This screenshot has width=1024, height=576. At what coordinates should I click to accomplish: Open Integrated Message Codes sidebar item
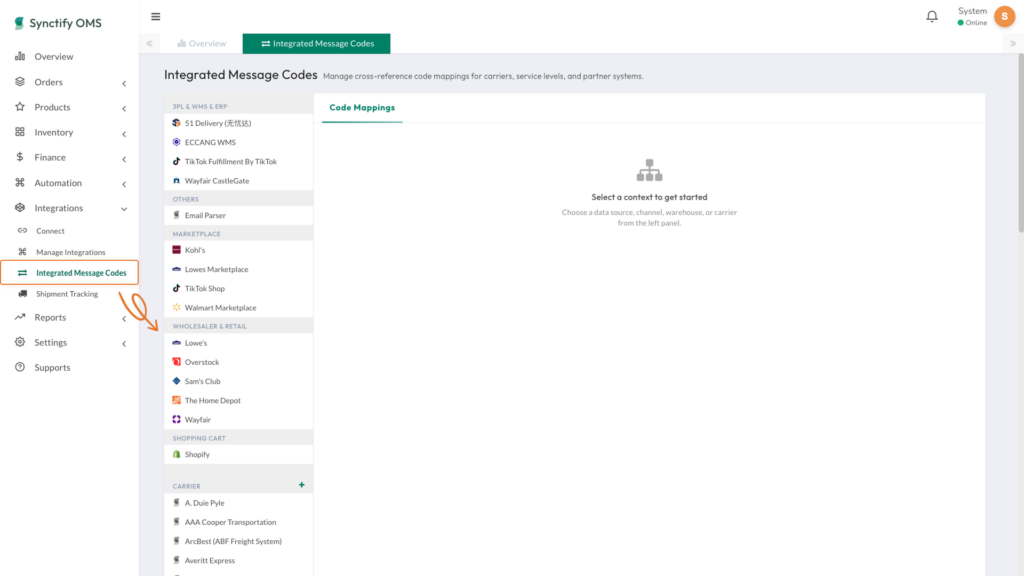(69, 272)
